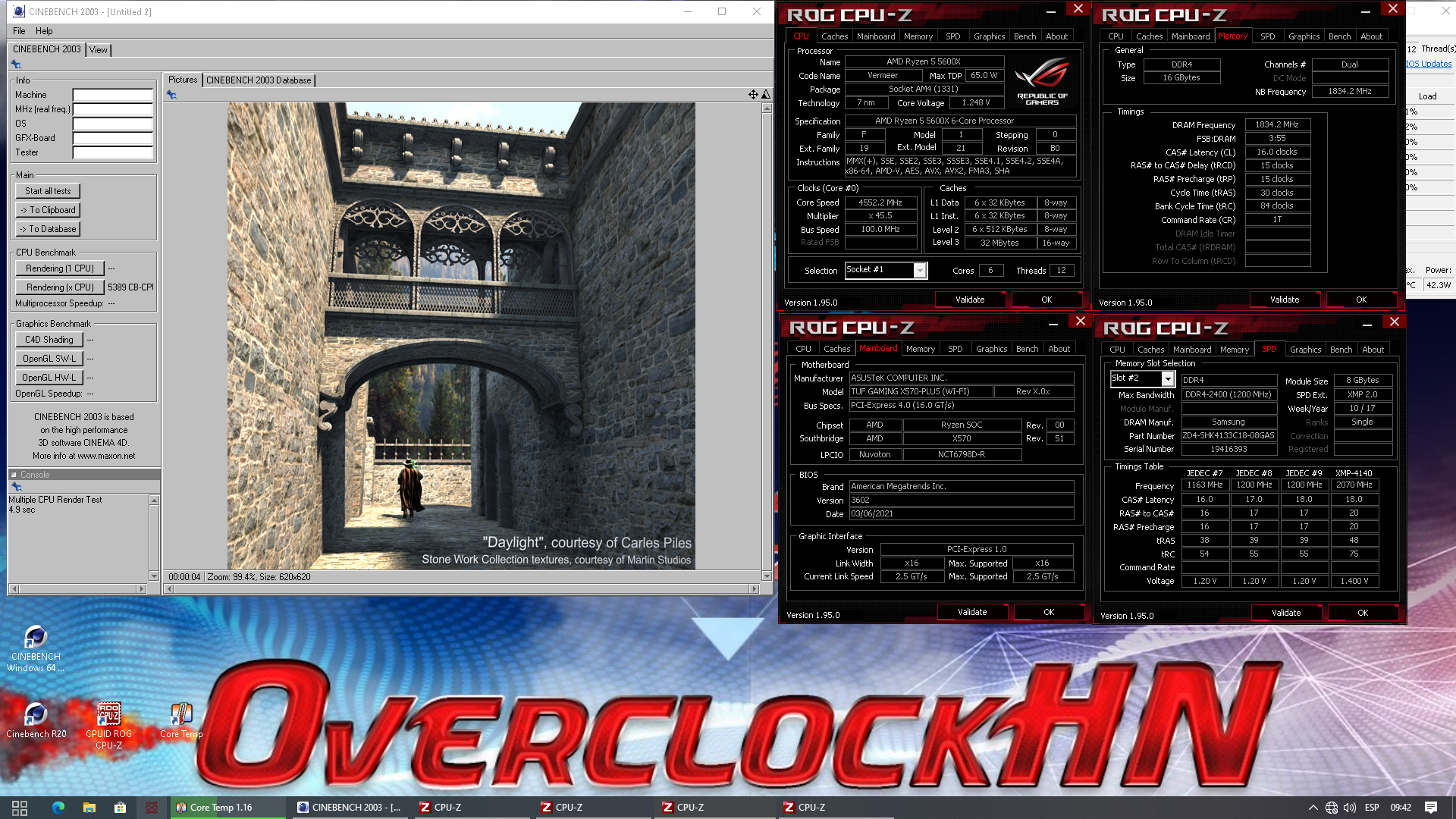The height and width of the screenshot is (819, 1456).
Task: Click the Machine input field
Action: click(x=113, y=95)
